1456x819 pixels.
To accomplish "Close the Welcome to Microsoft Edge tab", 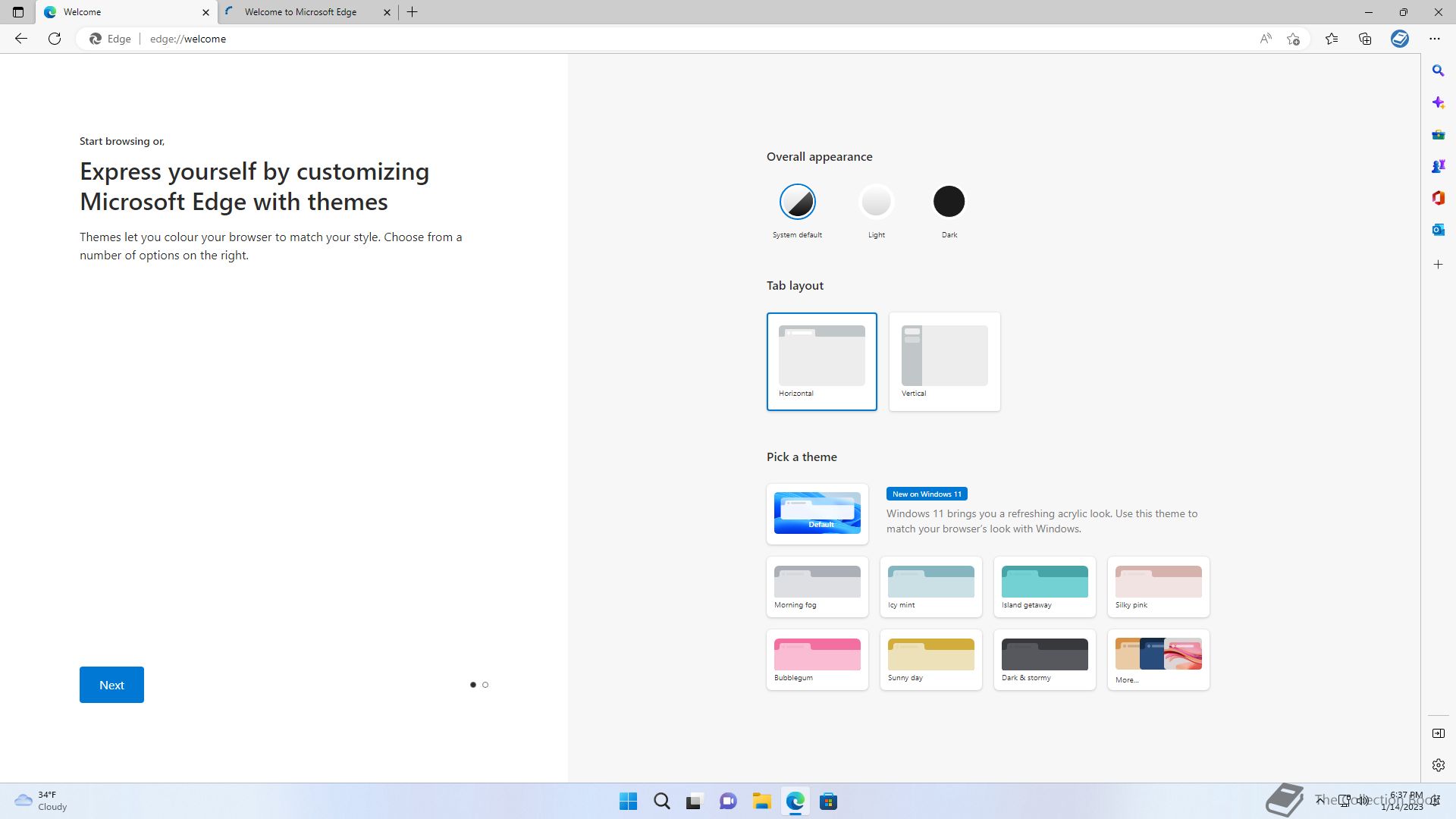I will 387,12.
